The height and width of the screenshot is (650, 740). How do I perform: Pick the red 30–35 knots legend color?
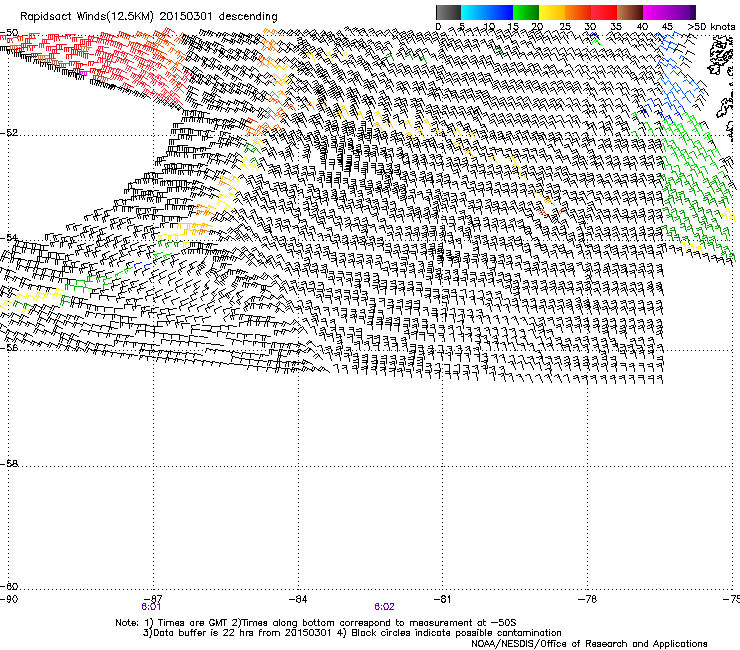pyautogui.click(x=604, y=12)
